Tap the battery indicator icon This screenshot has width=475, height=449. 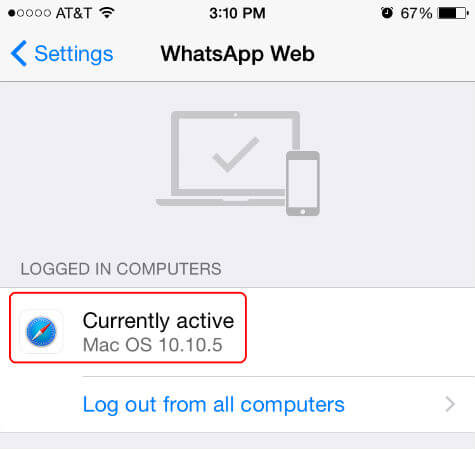point(453,13)
